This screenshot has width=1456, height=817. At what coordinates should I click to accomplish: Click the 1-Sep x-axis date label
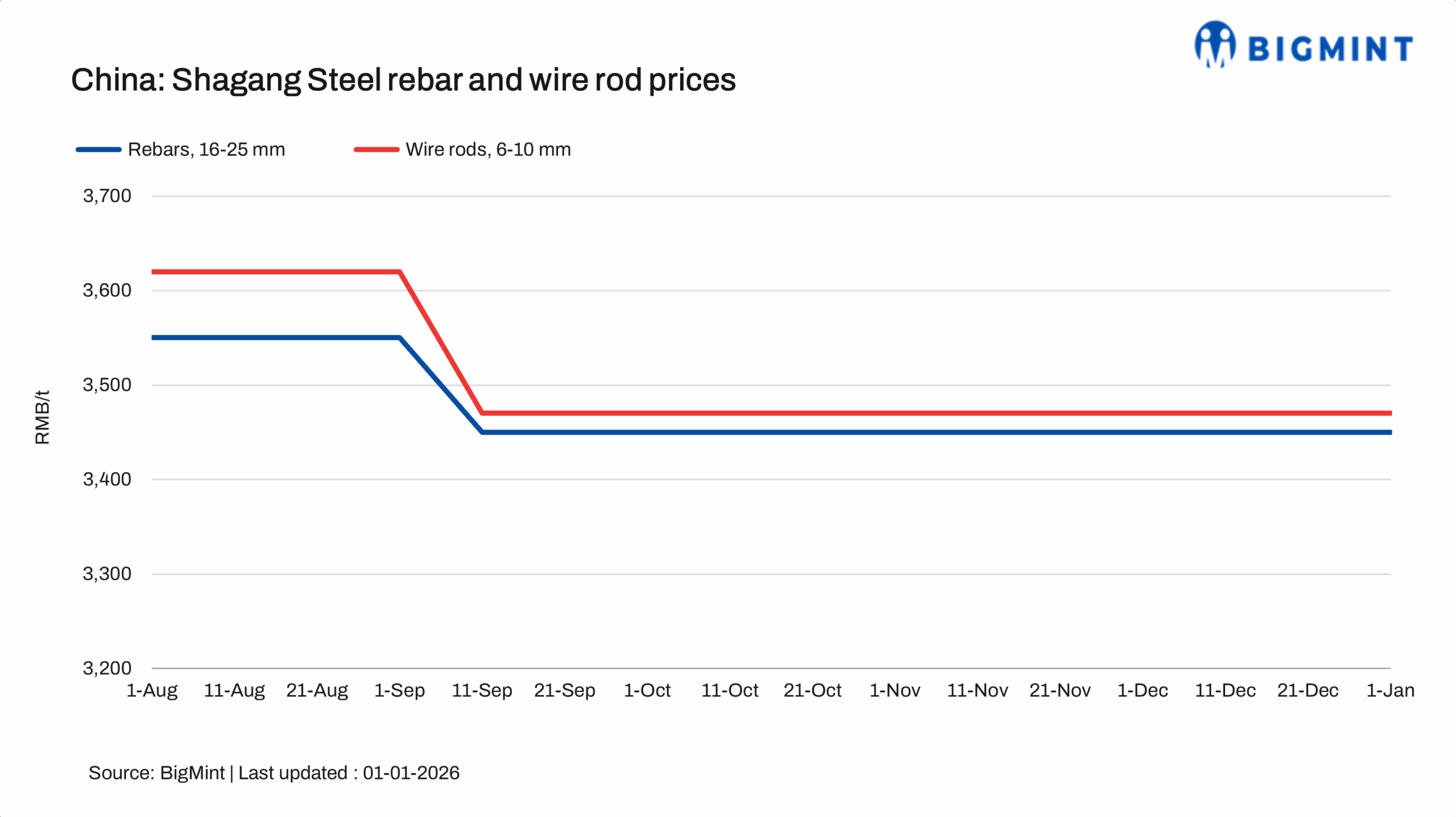399,691
